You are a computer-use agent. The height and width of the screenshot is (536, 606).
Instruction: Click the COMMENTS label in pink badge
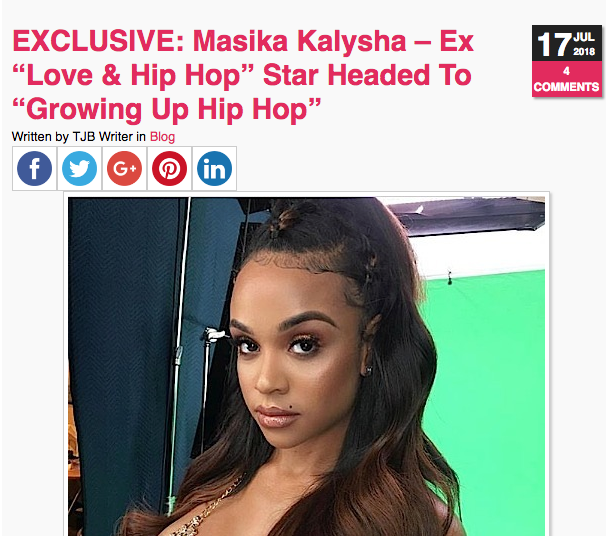tap(566, 87)
